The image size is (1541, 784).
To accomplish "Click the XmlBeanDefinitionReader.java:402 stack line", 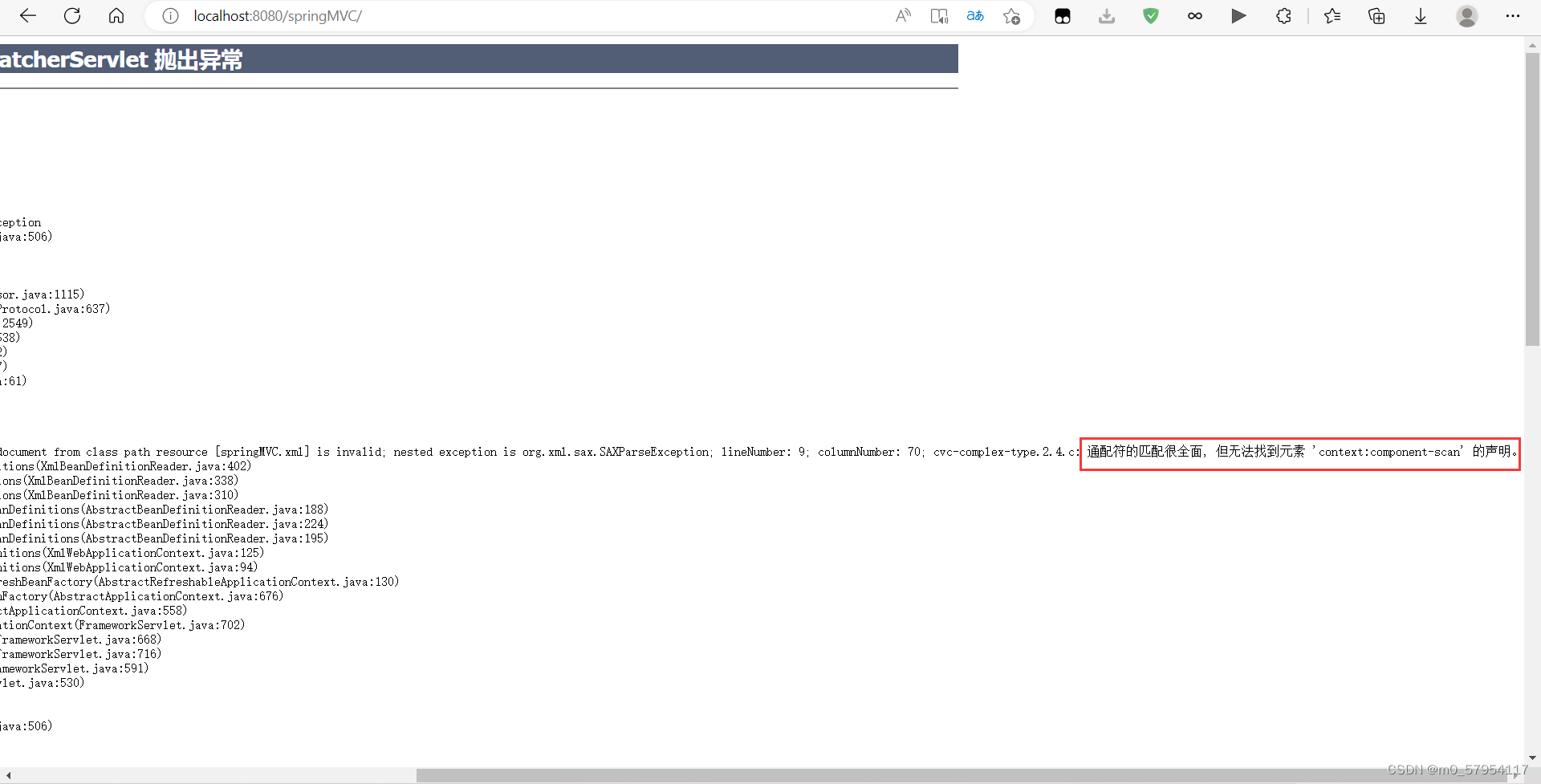I will 126,466.
